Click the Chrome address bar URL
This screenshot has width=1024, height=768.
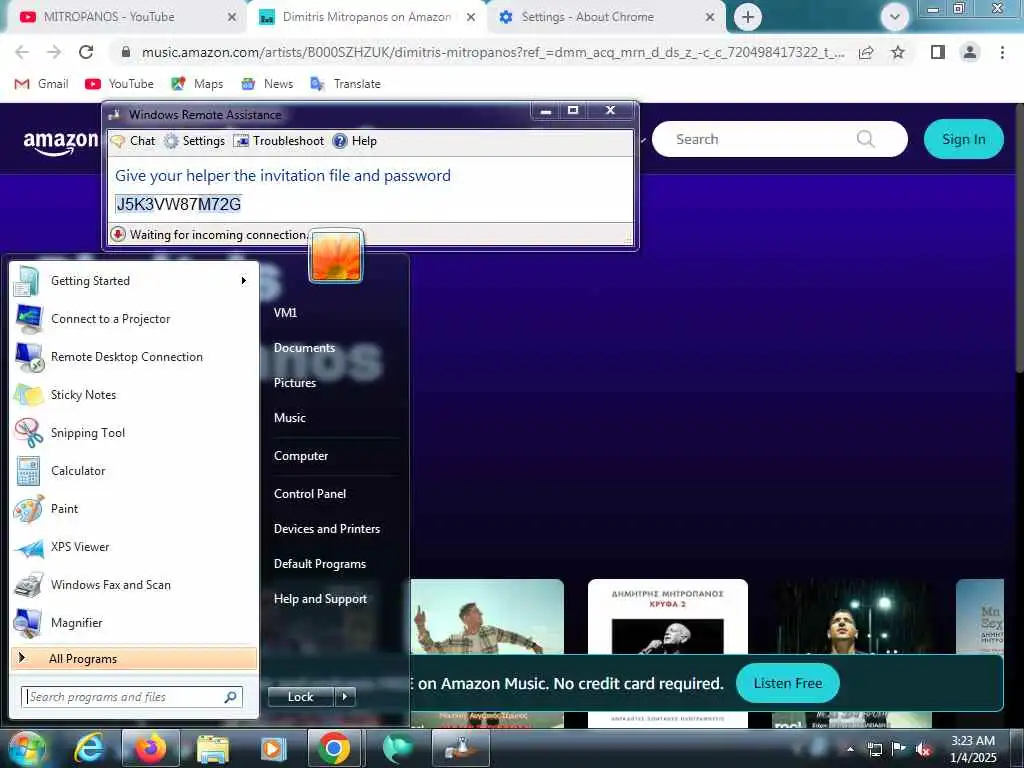493,52
